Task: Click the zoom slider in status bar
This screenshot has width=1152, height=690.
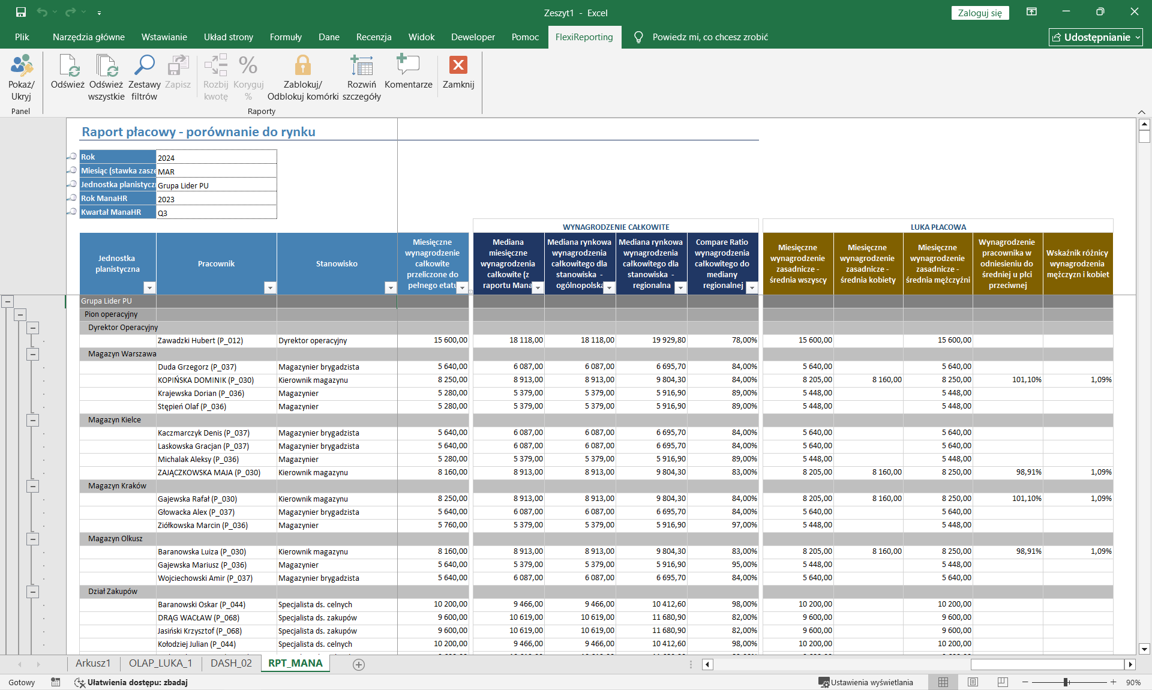Action: point(1067,682)
